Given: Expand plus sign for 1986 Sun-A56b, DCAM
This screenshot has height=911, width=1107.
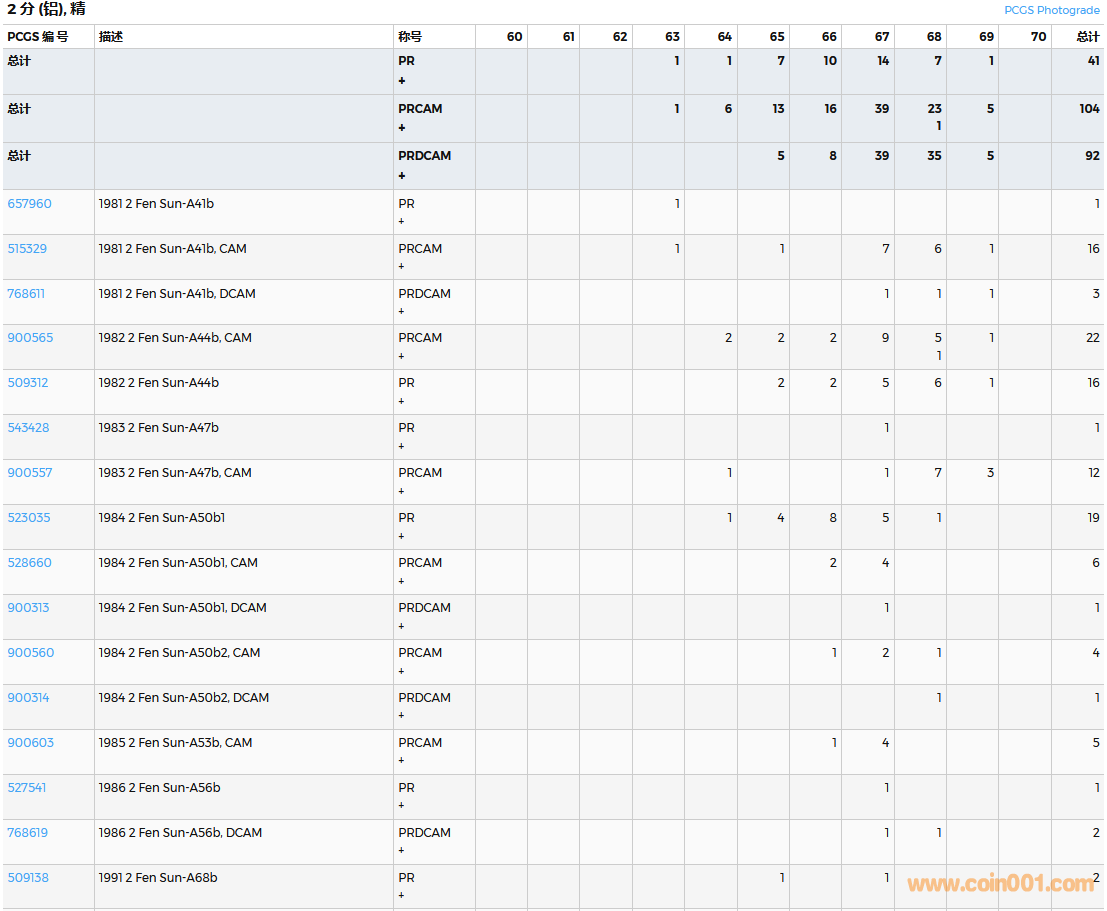Looking at the screenshot, I should [402, 851].
